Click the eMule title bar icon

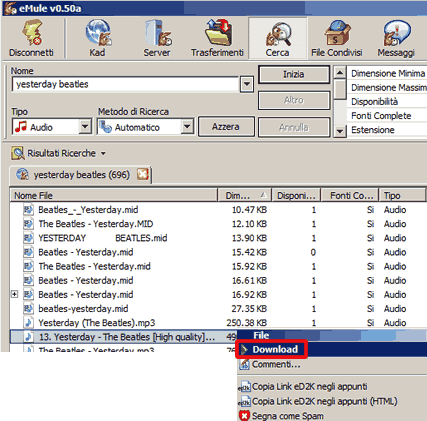click(x=9, y=8)
